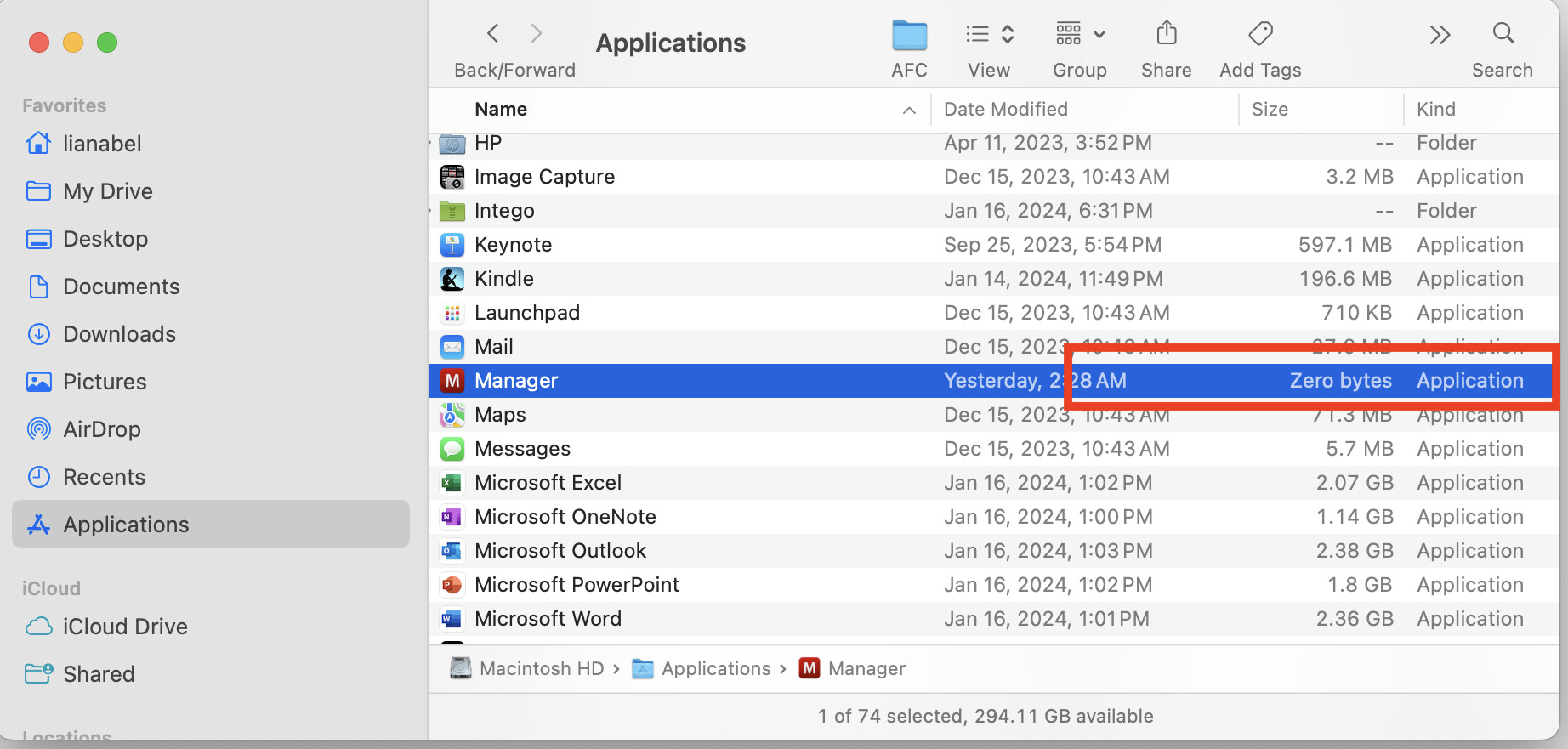Click the Microsoft Word file name

548,619
